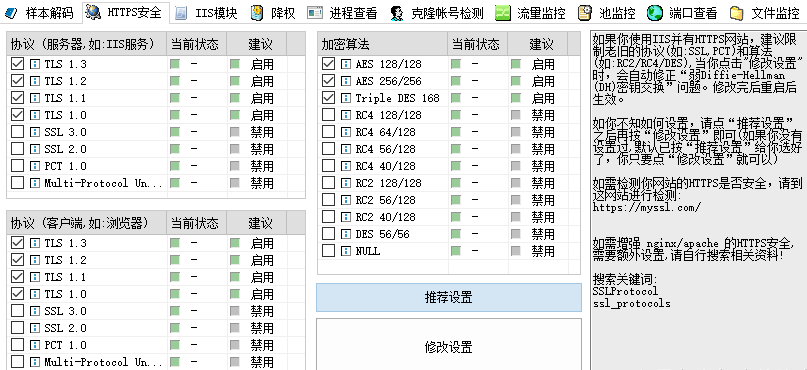Image resolution: width=807 pixels, height=370 pixels.
Task: Click the info icon beside RC4 64/128
Action: coord(346,132)
